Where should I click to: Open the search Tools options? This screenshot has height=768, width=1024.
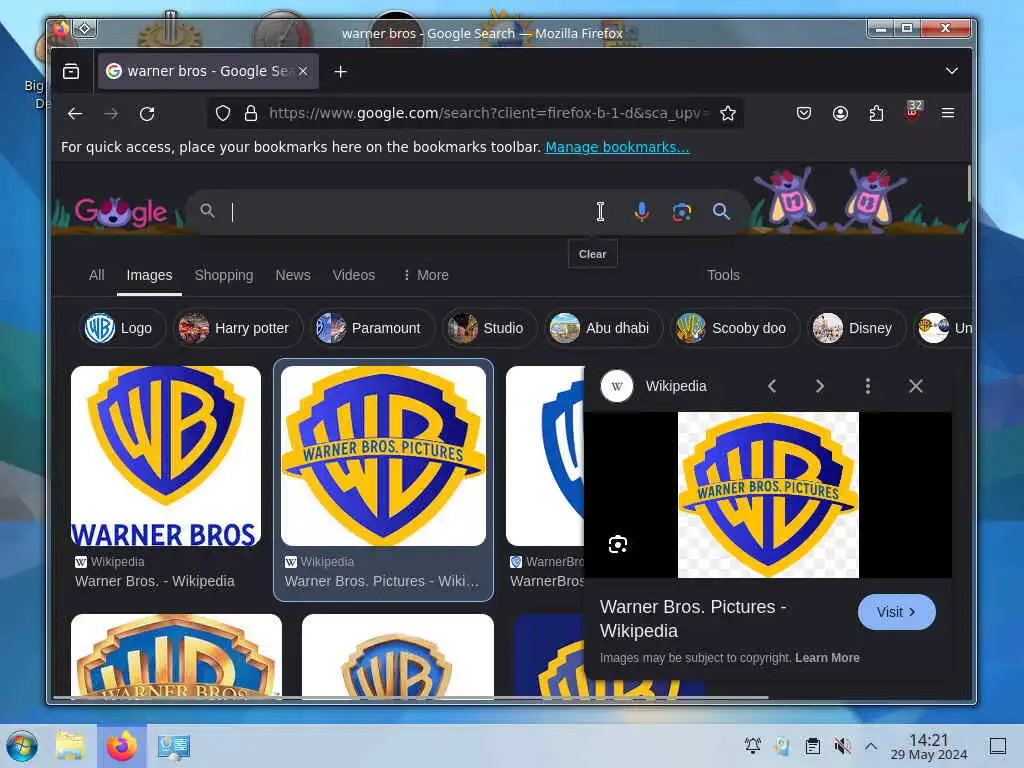723,275
